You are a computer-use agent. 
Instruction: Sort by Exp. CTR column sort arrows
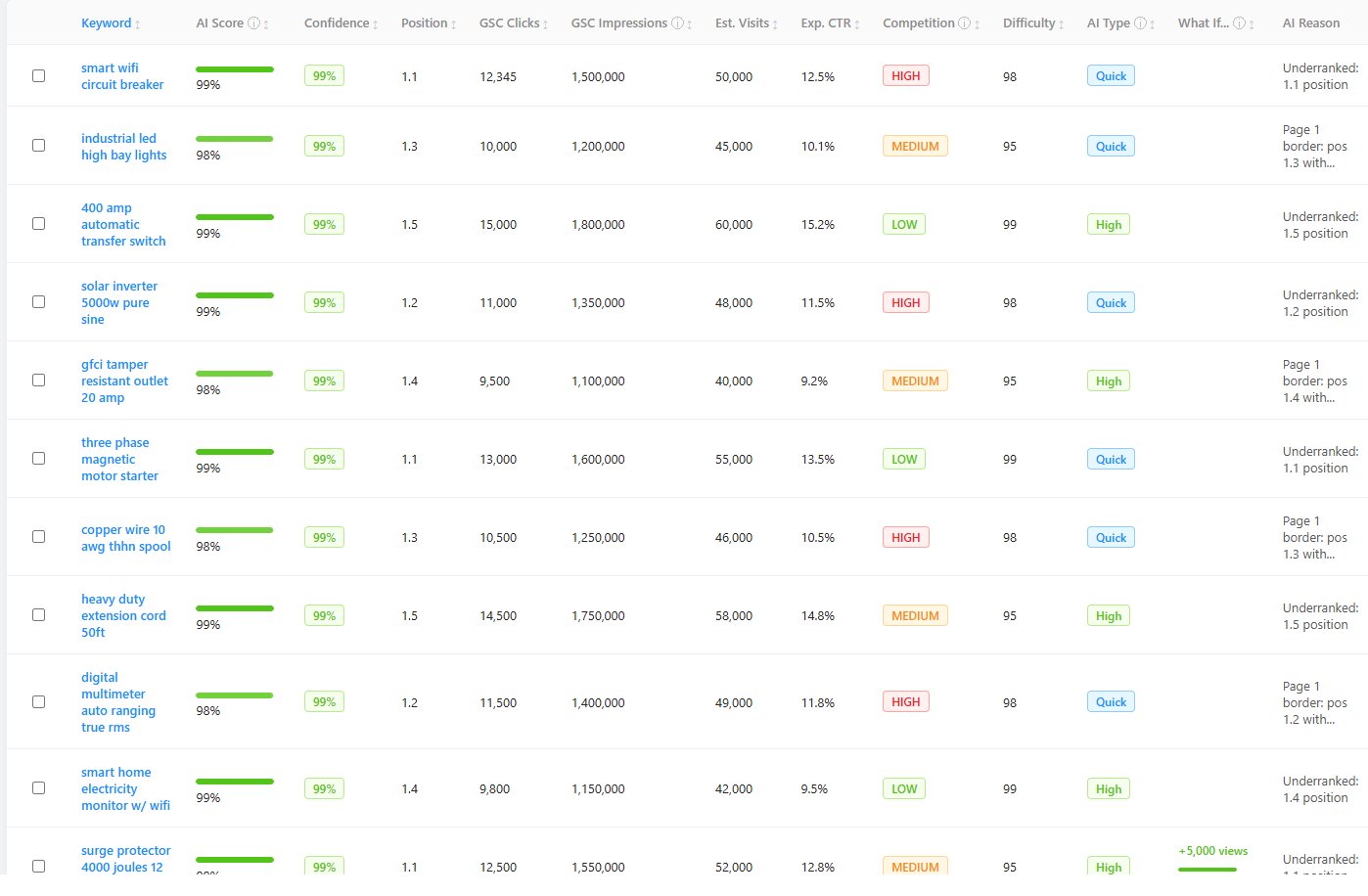pos(857,24)
